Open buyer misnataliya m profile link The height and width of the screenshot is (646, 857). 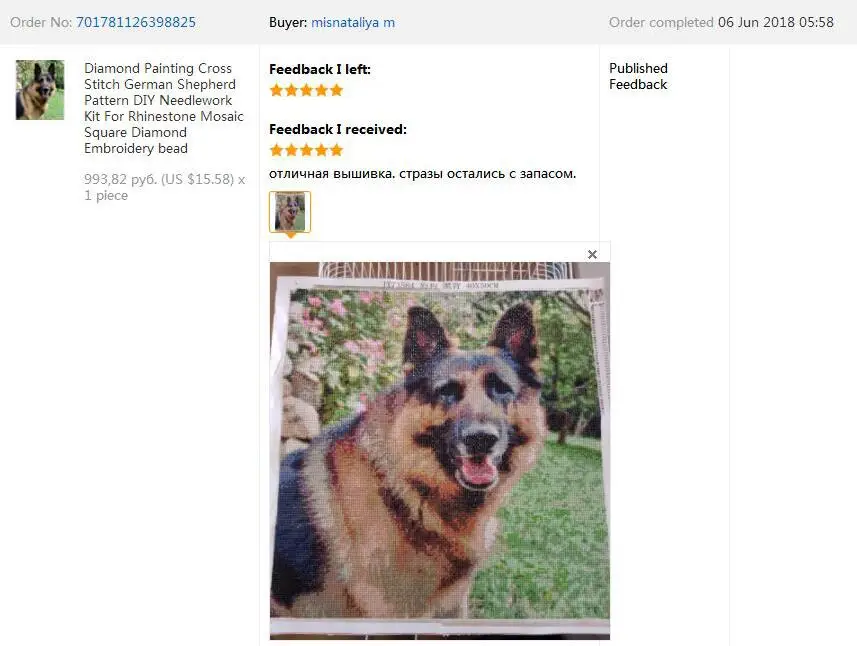pos(353,22)
